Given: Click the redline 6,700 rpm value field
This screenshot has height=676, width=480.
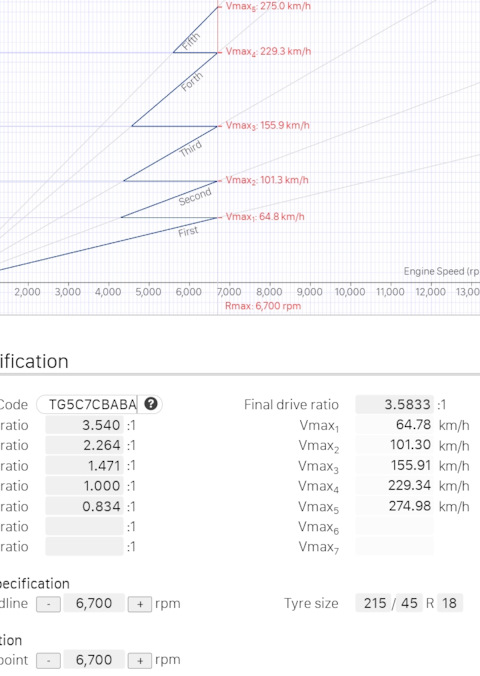Looking at the screenshot, I should coord(94,603).
